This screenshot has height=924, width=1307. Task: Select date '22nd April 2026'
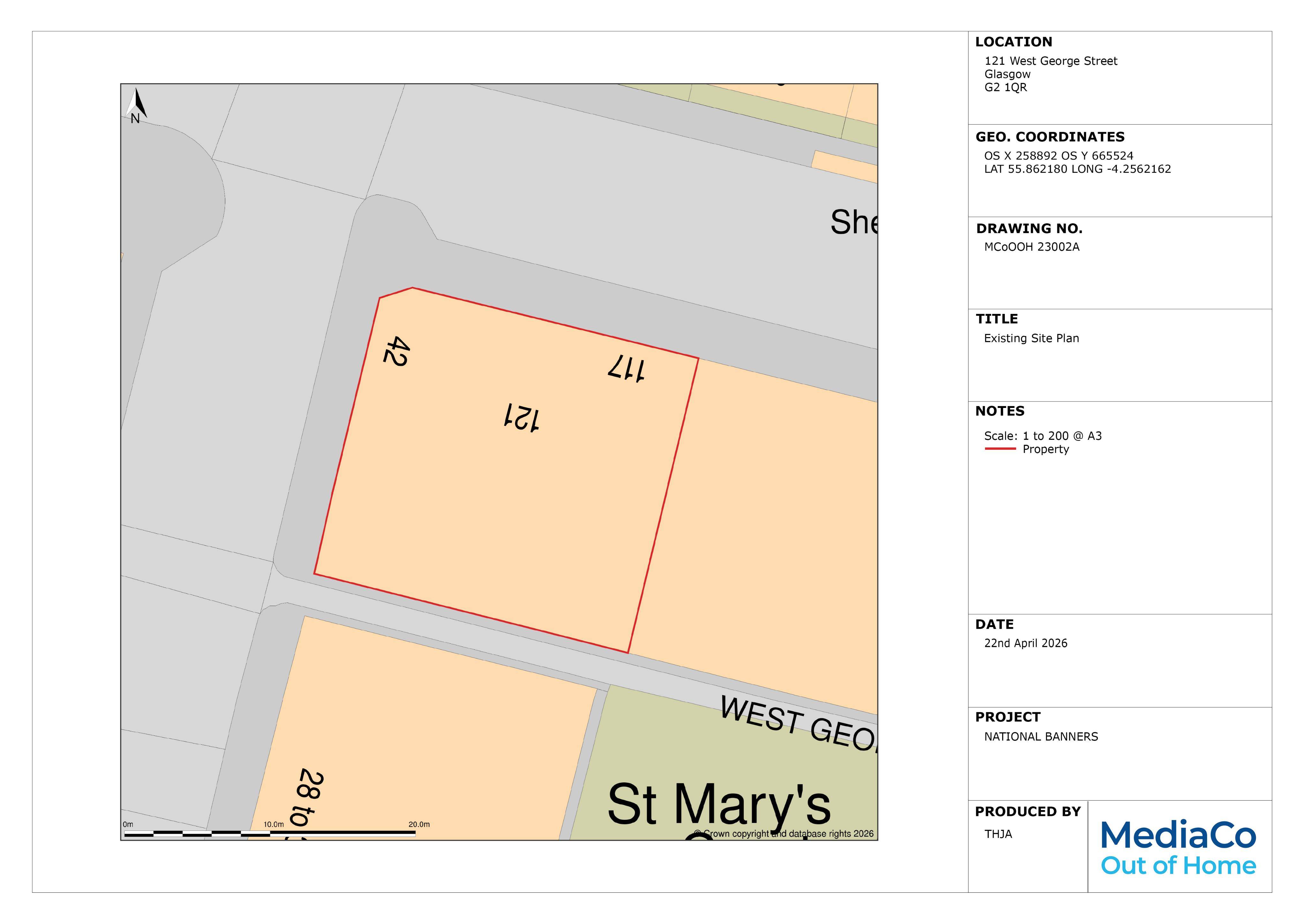point(1026,644)
